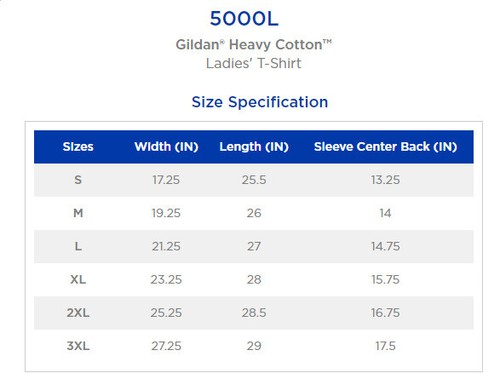Click the Ladies' T-Shirt subtitle
Screen dimensions: 500x379
(x=254, y=63)
